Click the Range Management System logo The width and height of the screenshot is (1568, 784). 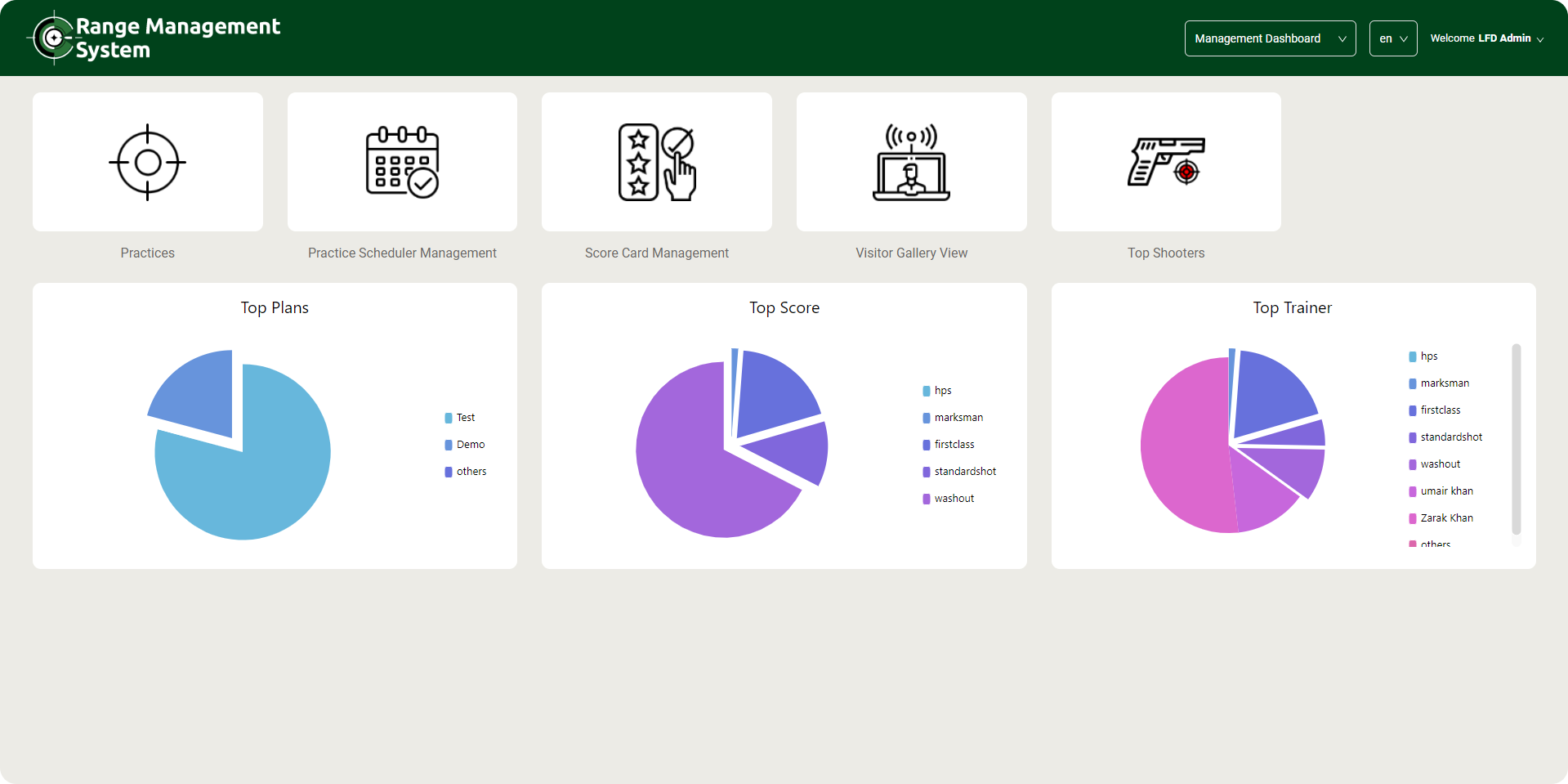click(155, 38)
